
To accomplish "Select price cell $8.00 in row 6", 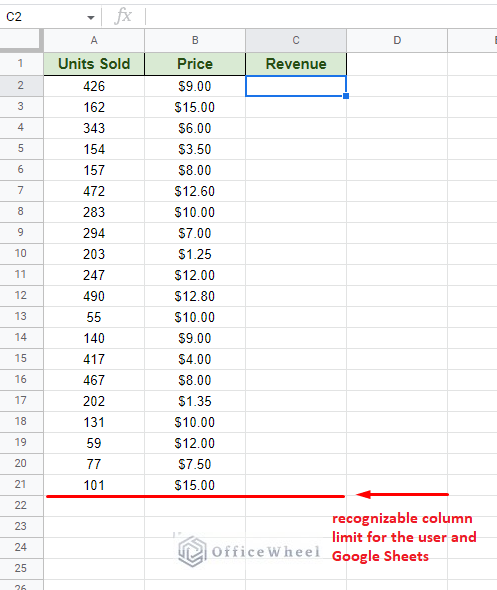I will click(x=195, y=170).
